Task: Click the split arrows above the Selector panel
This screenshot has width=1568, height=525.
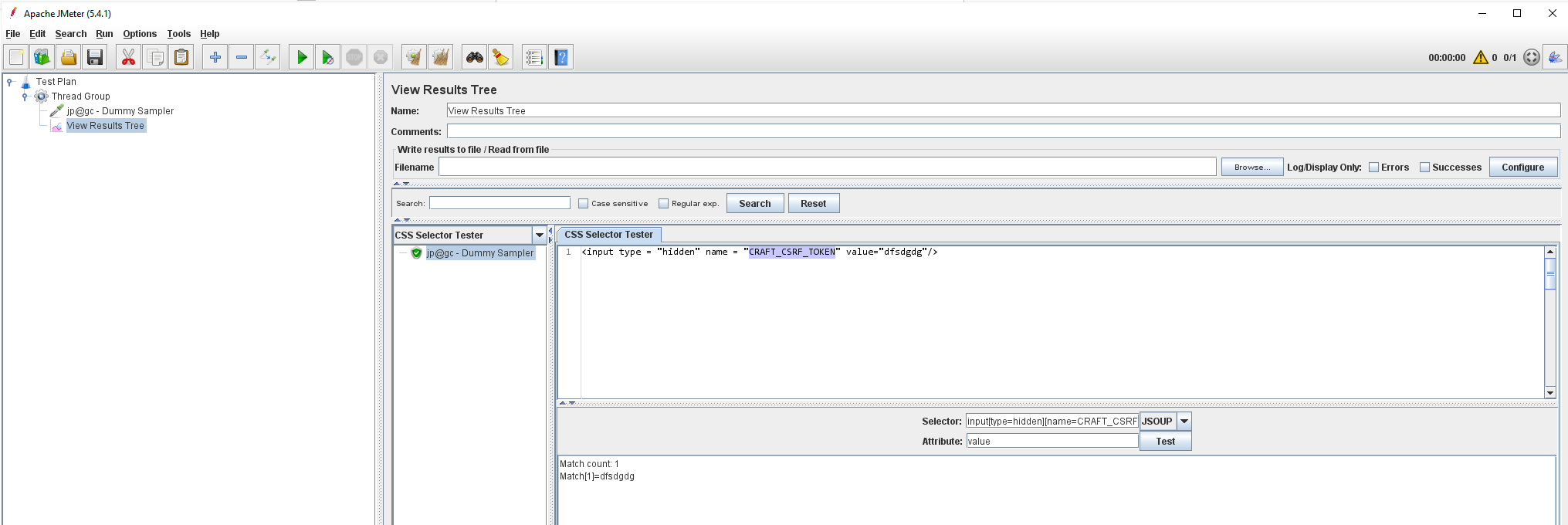Action: click(567, 403)
